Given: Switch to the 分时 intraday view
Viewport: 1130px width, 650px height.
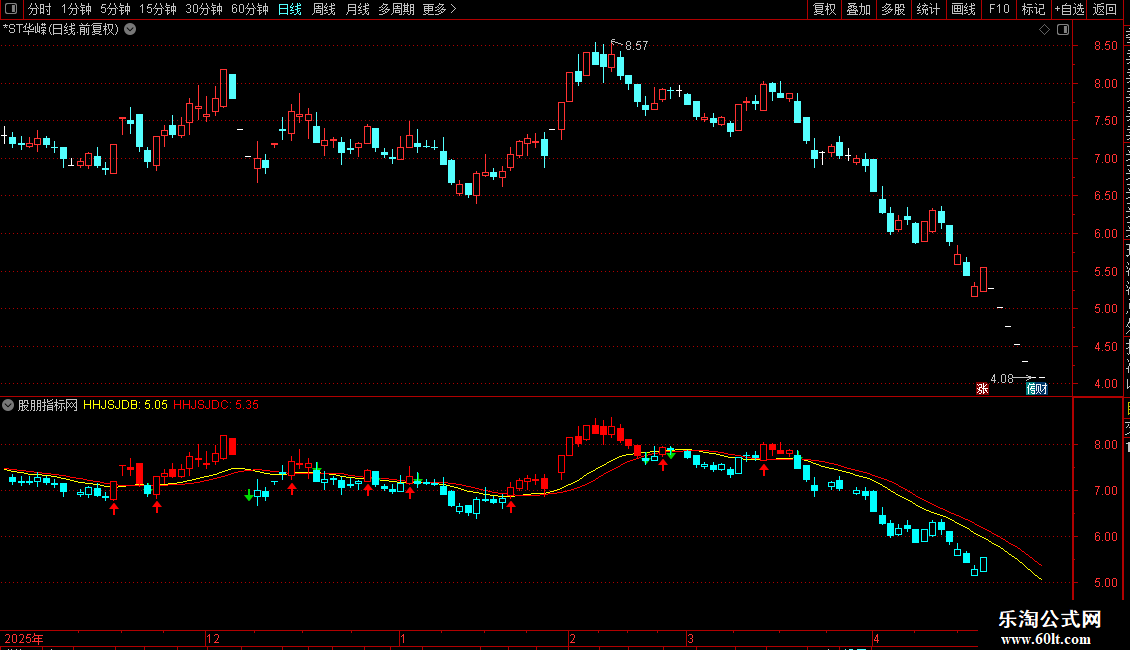Looking at the screenshot, I should (40, 9).
